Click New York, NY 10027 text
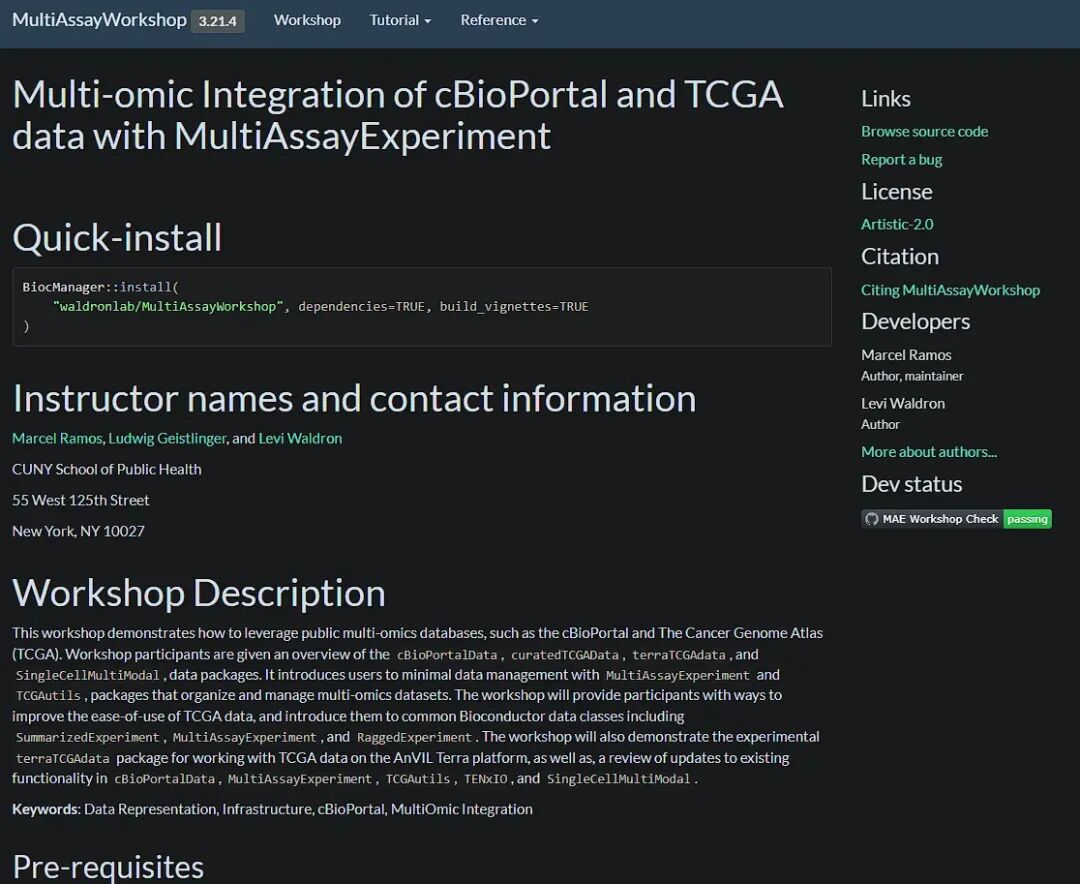This screenshot has height=884, width=1080. click(x=79, y=531)
